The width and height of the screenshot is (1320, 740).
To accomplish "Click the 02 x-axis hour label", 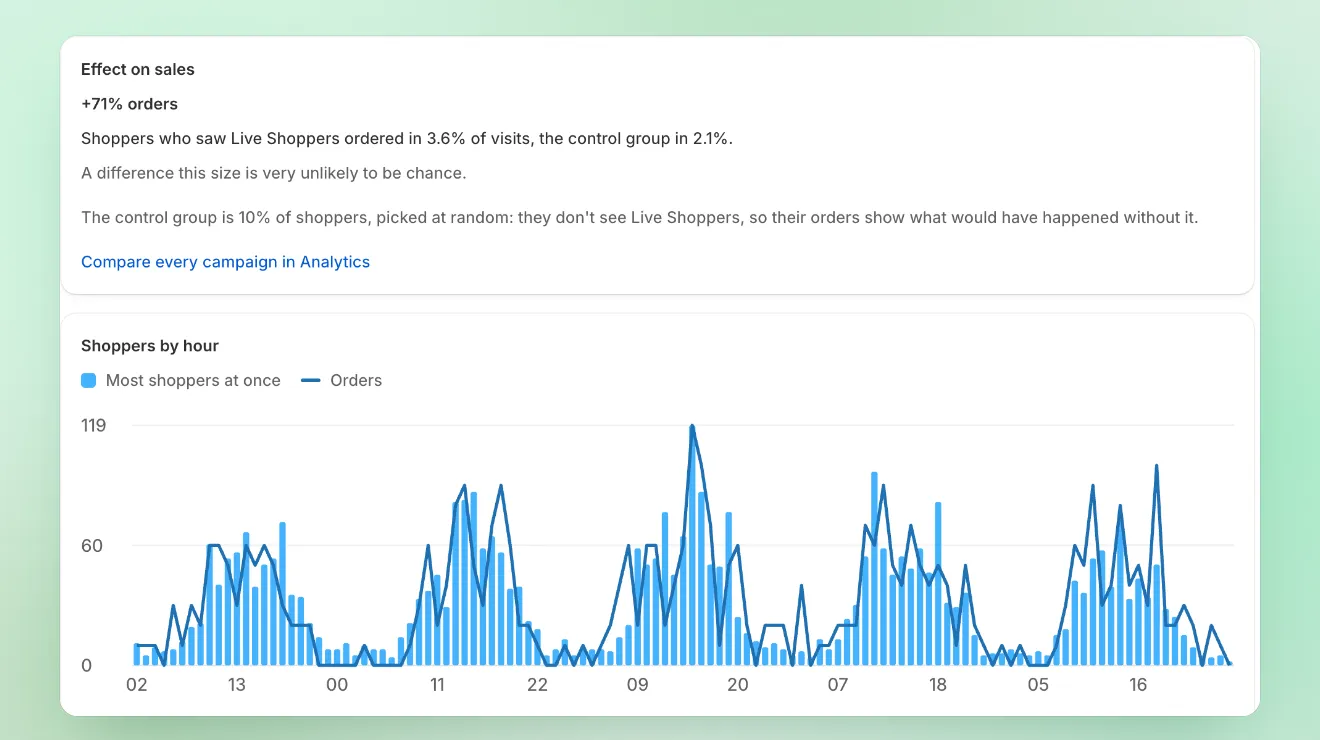I will 137,685.
